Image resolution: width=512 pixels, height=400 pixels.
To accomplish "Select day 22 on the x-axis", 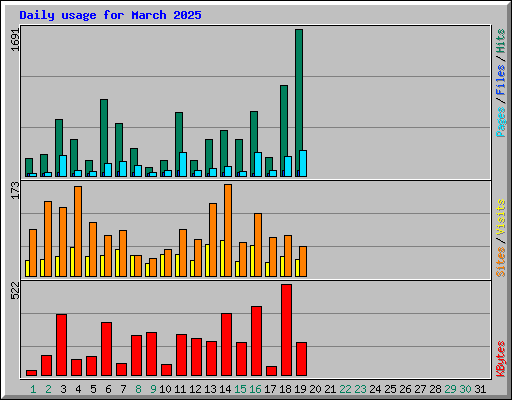I will (x=345, y=389).
